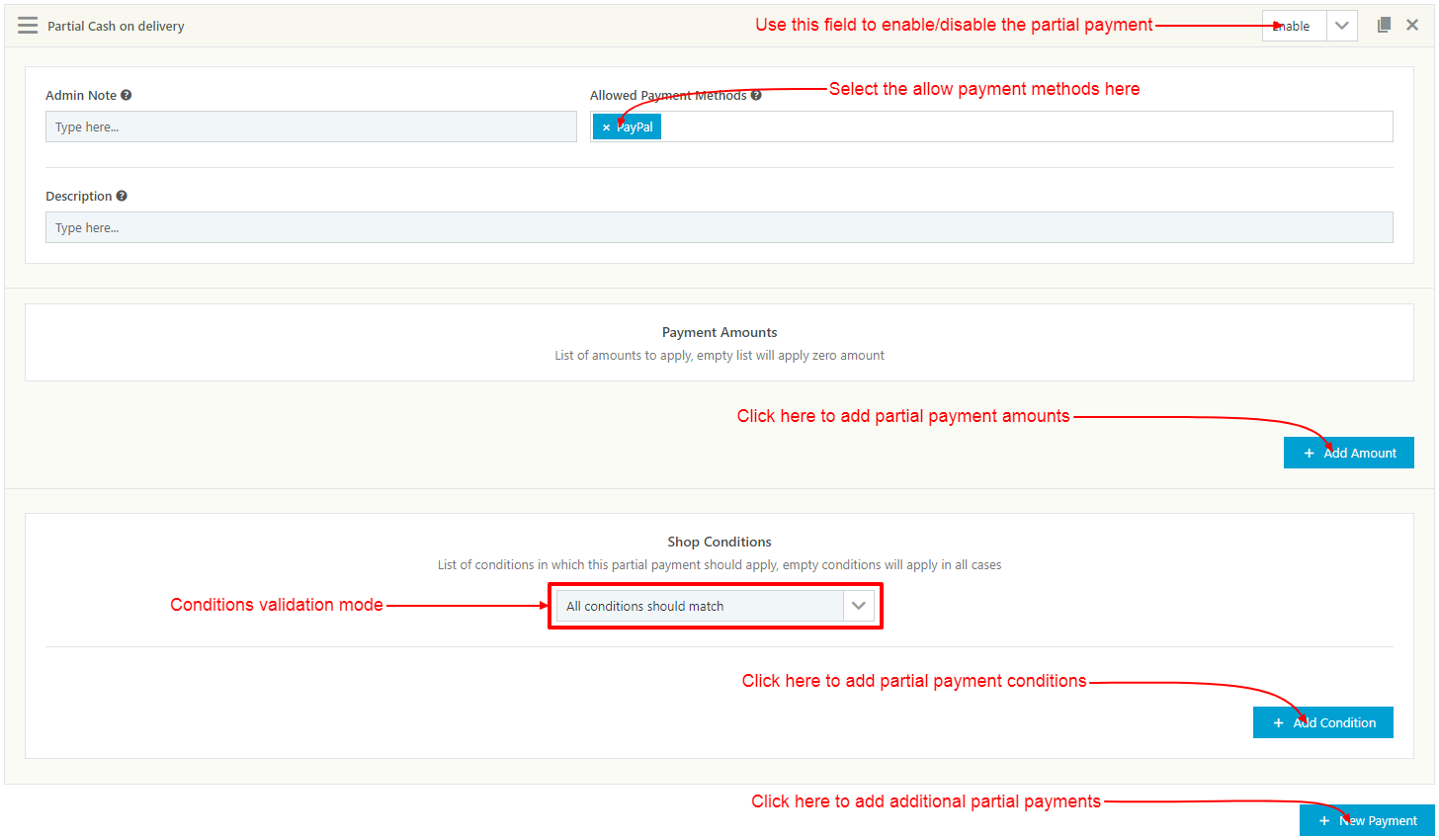
Task: Remove the PayPal tag with its x
Action: (x=606, y=127)
